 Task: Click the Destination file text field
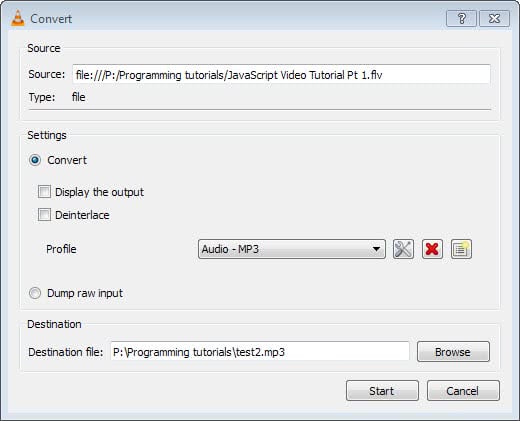point(260,352)
